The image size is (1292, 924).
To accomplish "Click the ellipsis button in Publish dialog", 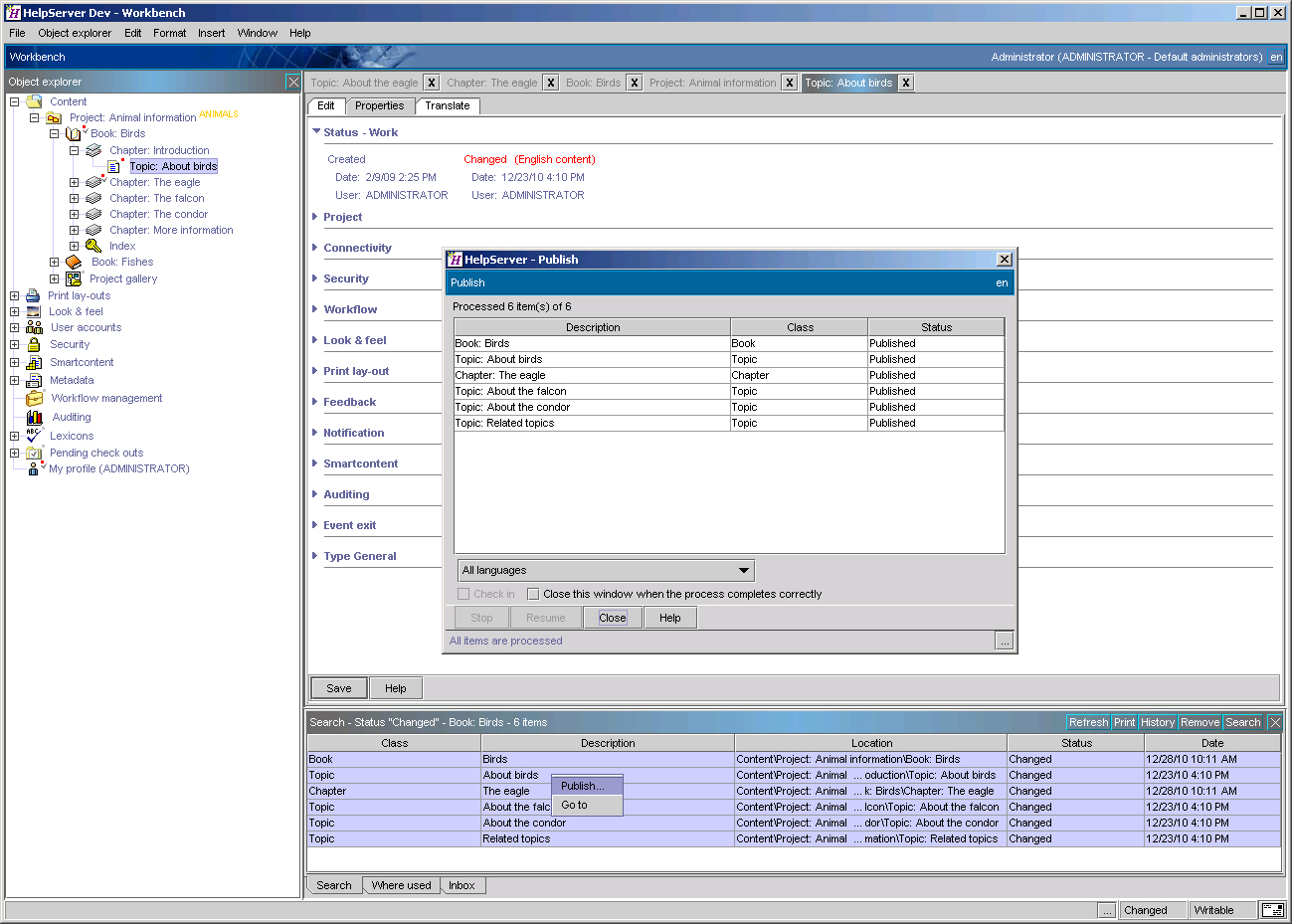I will (x=1005, y=642).
